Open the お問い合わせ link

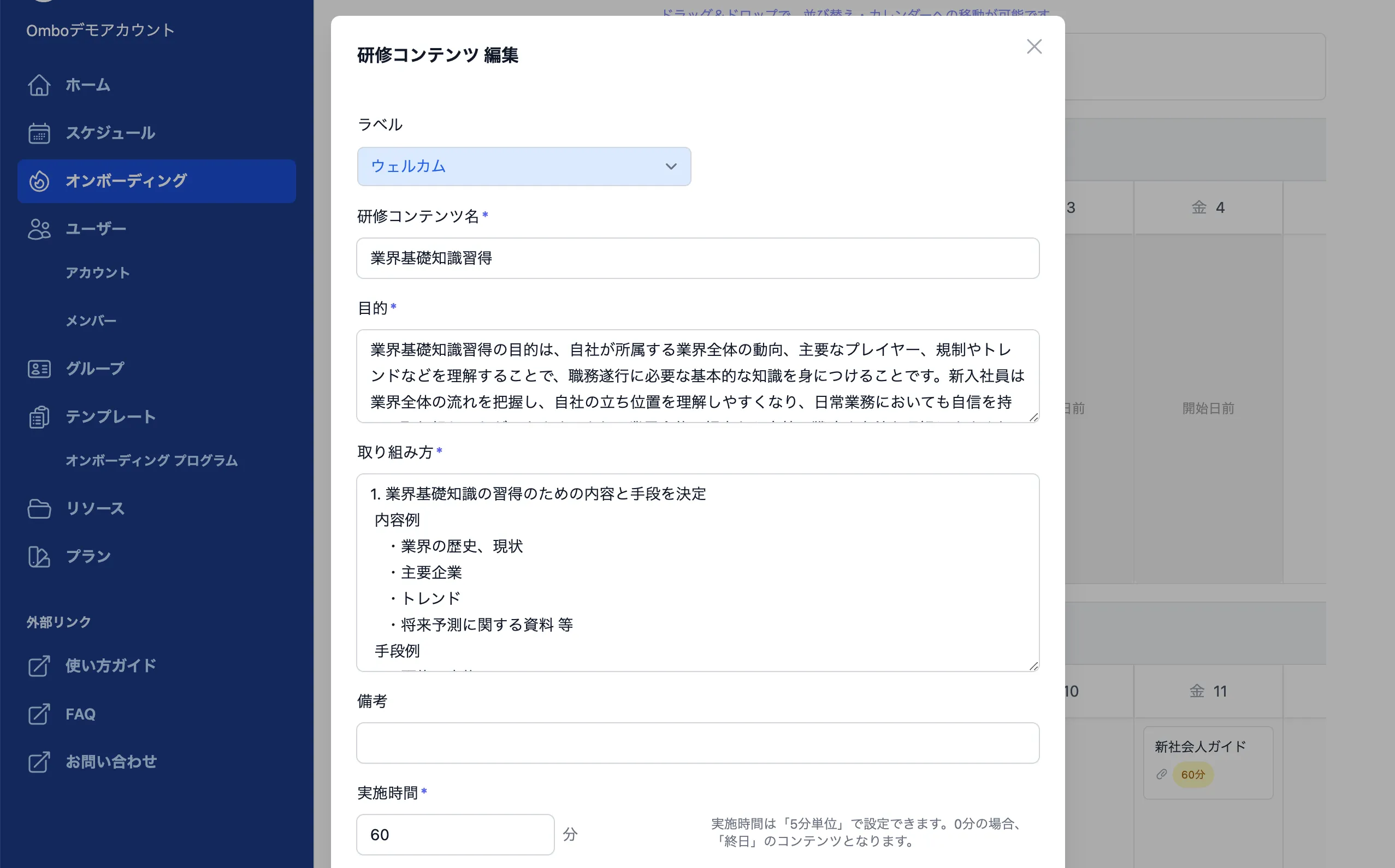(x=156, y=762)
